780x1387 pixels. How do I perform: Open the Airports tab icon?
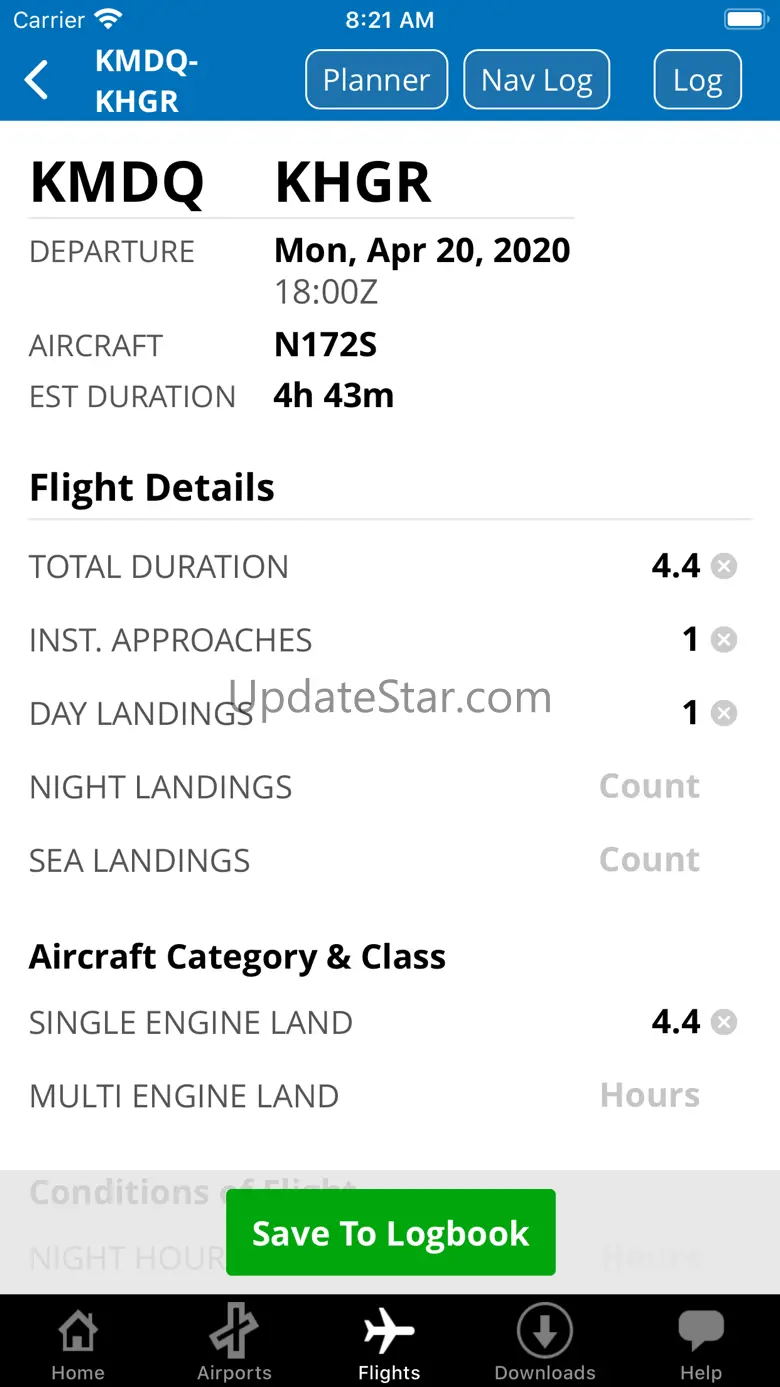[234, 1332]
